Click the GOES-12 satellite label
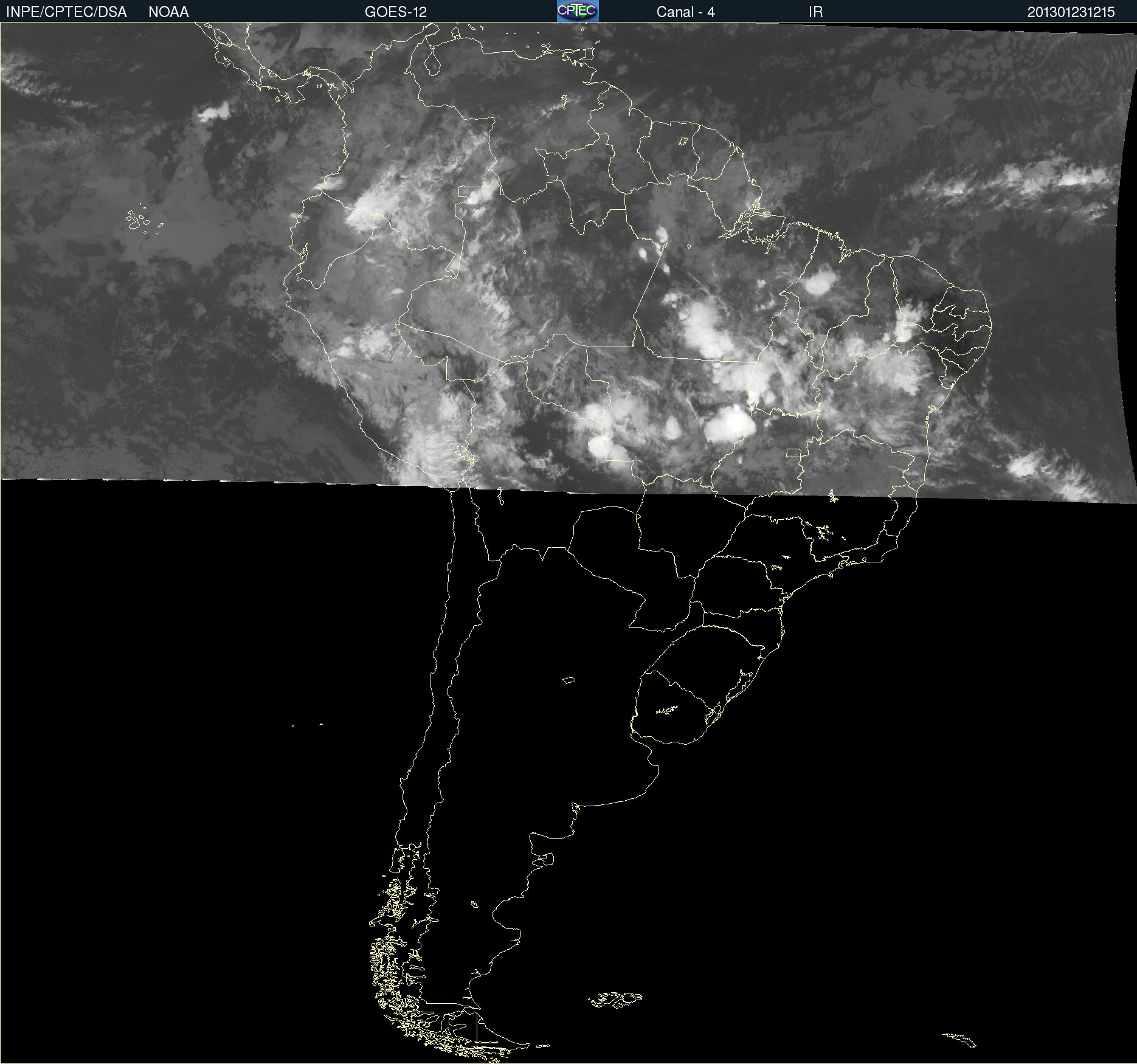1137x1064 pixels. pyautogui.click(x=396, y=12)
